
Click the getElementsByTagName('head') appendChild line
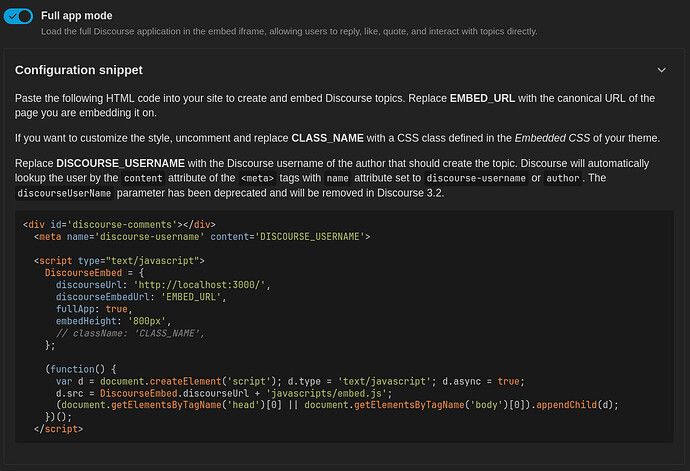(337, 405)
